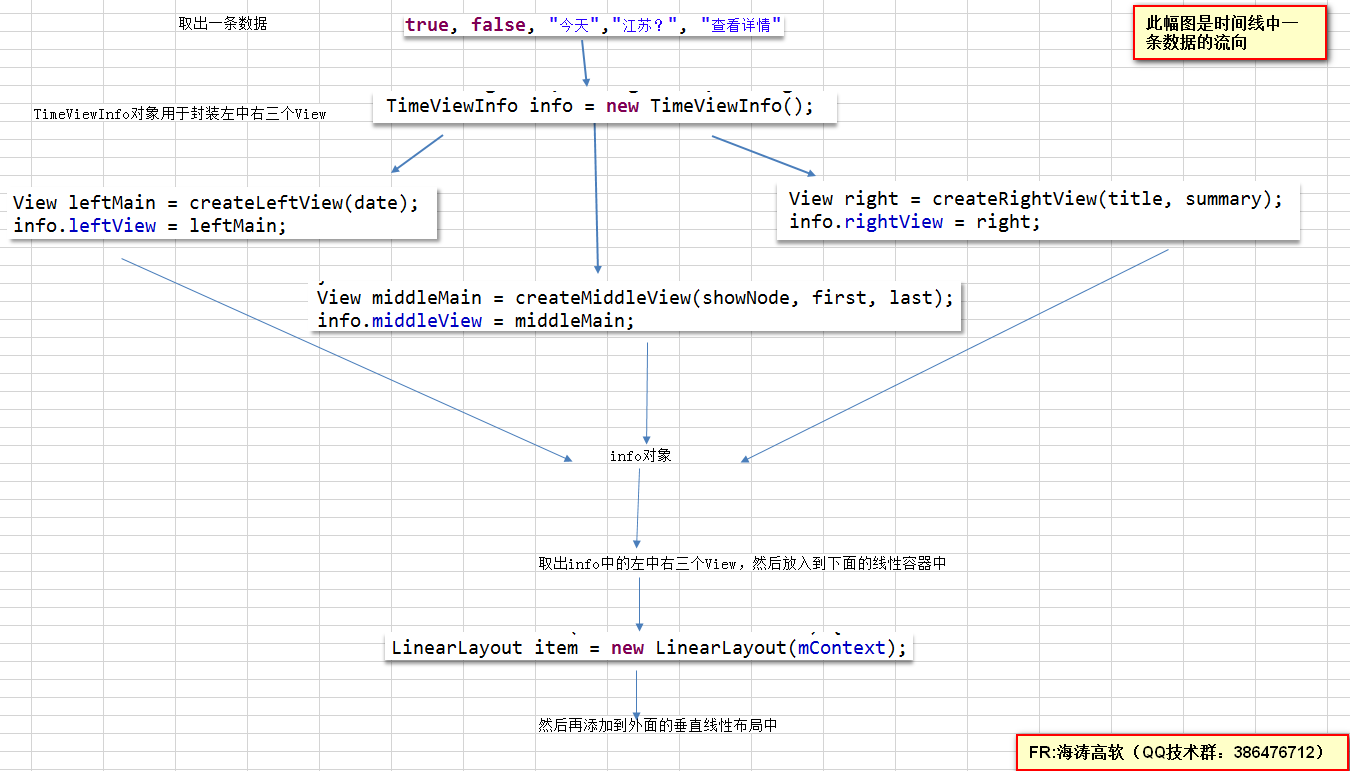Click the "FR:海涛高软（QQ技术群：386476712）" footer box
1350x771 pixels.
coord(1182,752)
